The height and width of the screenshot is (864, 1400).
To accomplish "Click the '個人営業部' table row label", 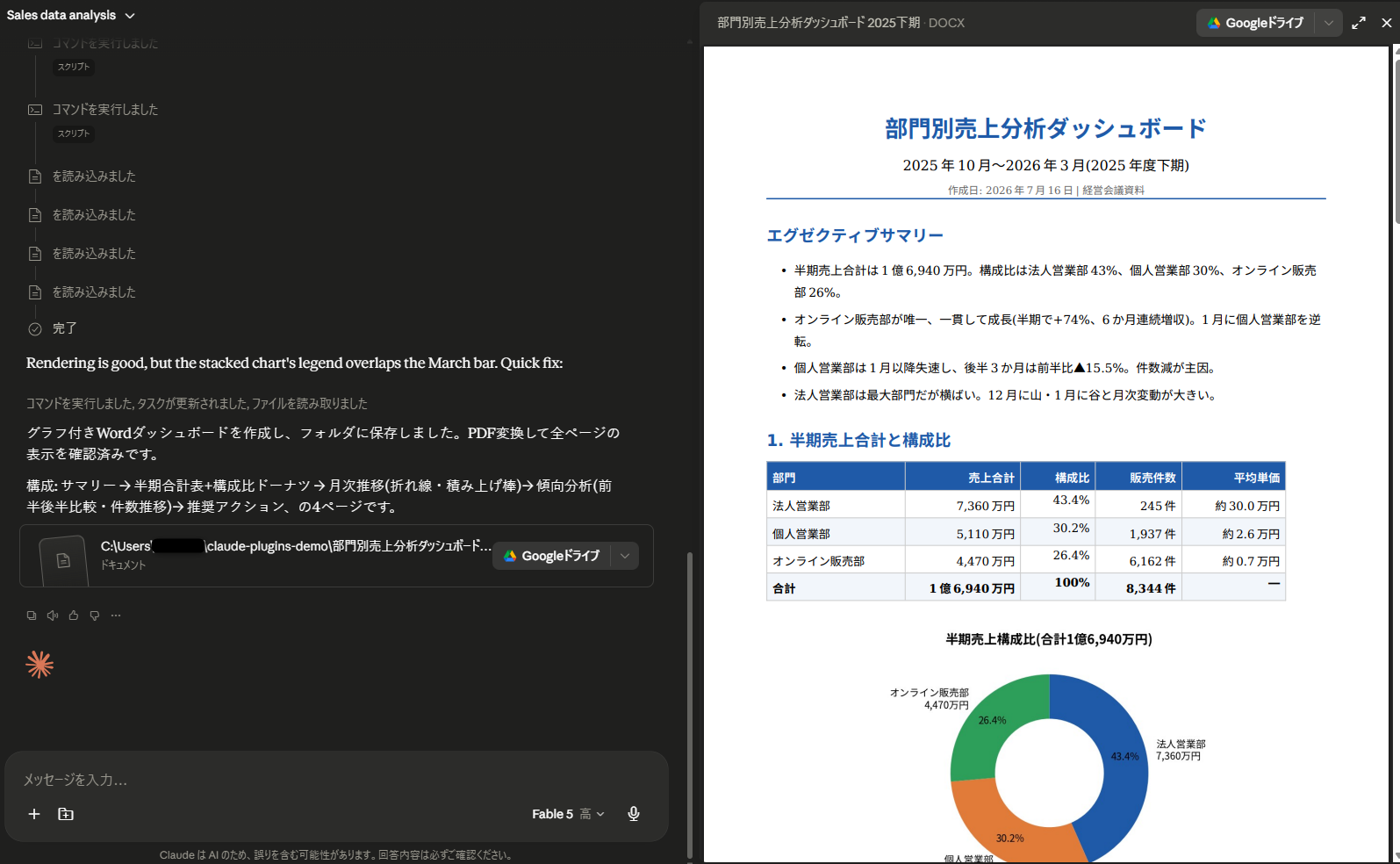I will point(801,534).
